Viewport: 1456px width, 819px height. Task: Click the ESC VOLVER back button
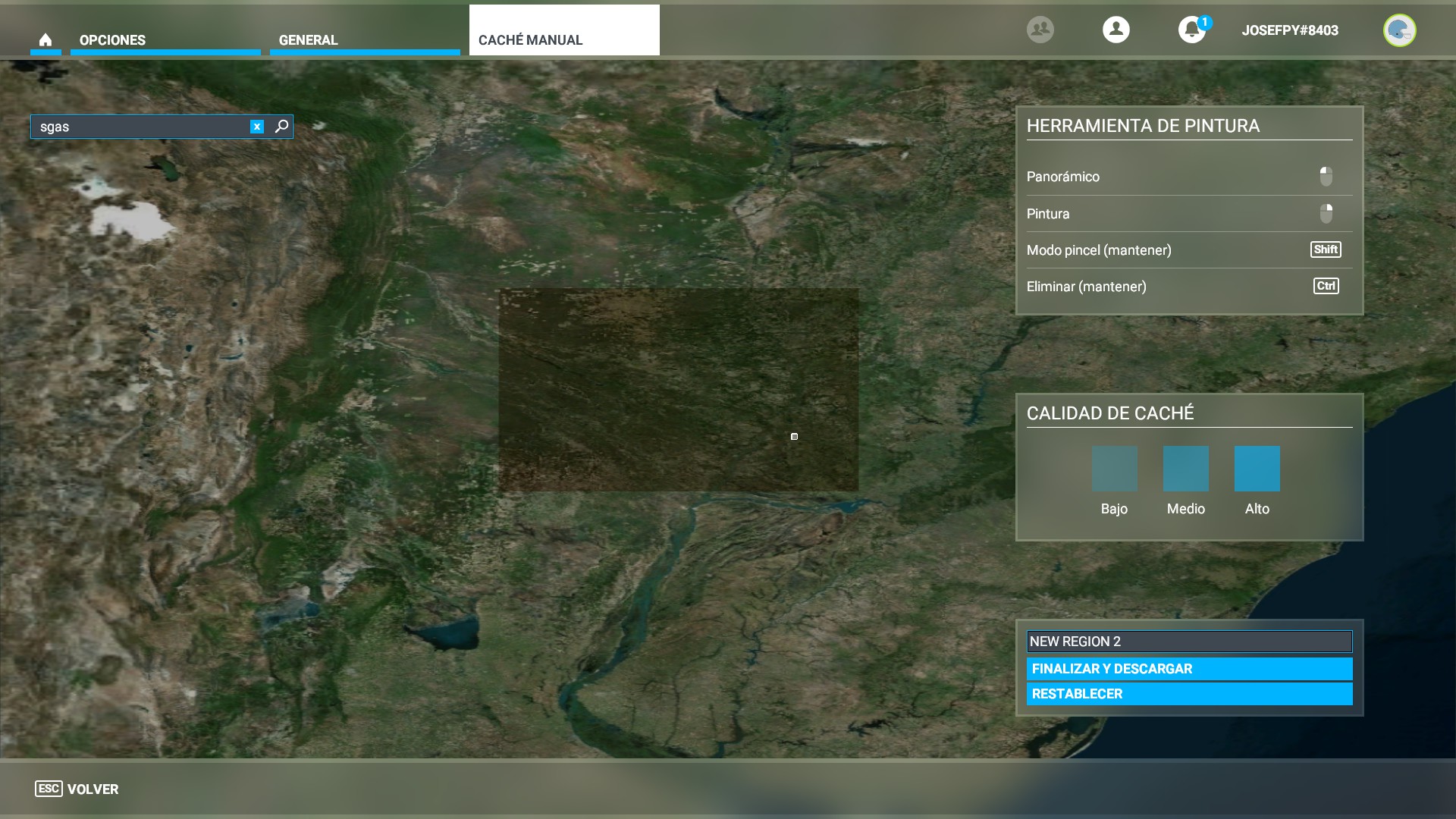pos(77,789)
